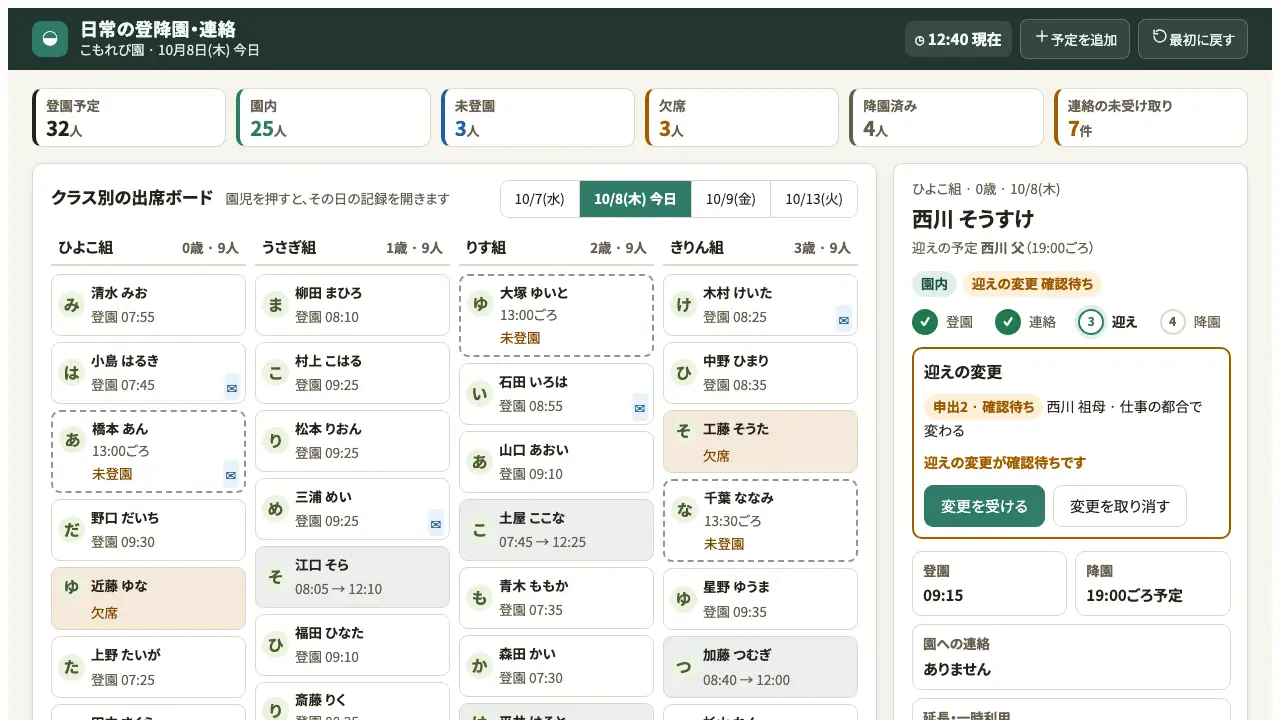Open 松本 りおん's attendance card
The image size is (1280, 720).
pos(352,441)
